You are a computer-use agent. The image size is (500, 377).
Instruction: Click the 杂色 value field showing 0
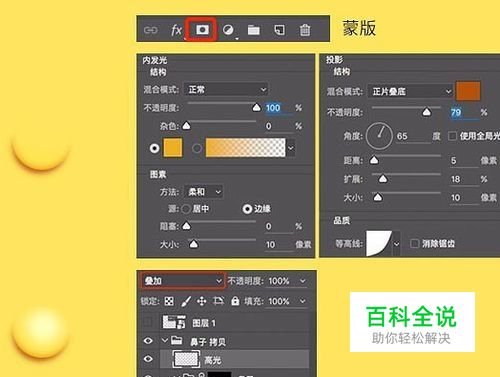coord(279,126)
